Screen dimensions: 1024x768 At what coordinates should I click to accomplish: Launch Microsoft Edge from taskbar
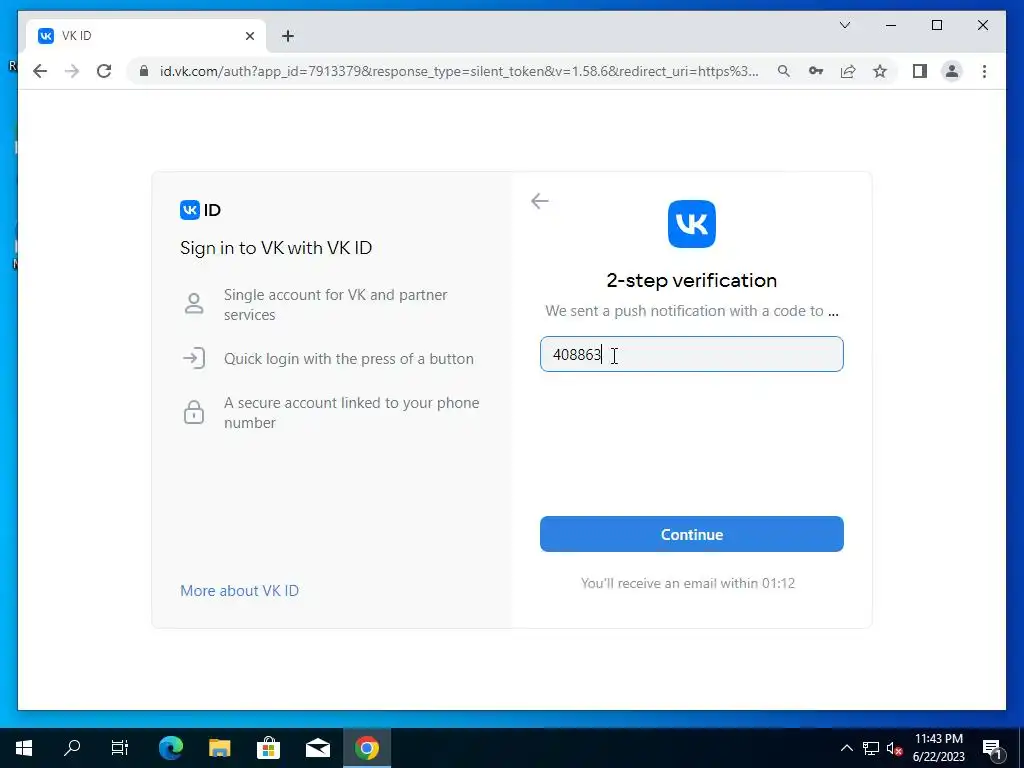click(x=170, y=748)
